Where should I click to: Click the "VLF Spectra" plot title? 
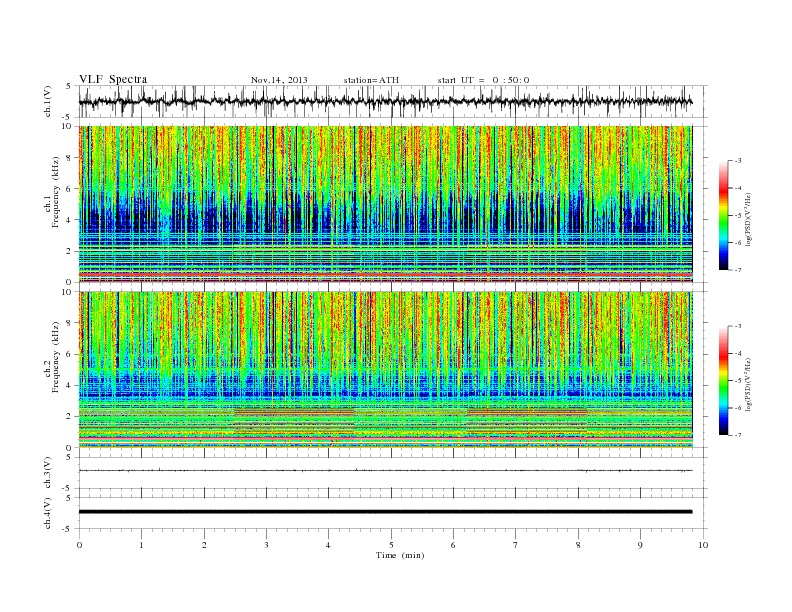[113, 79]
